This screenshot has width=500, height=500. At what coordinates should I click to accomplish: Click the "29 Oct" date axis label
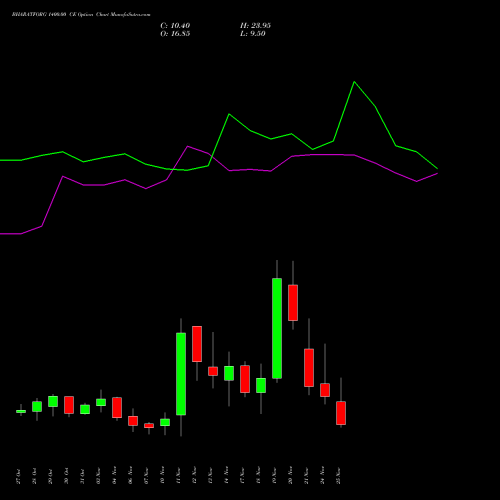pos(50,477)
